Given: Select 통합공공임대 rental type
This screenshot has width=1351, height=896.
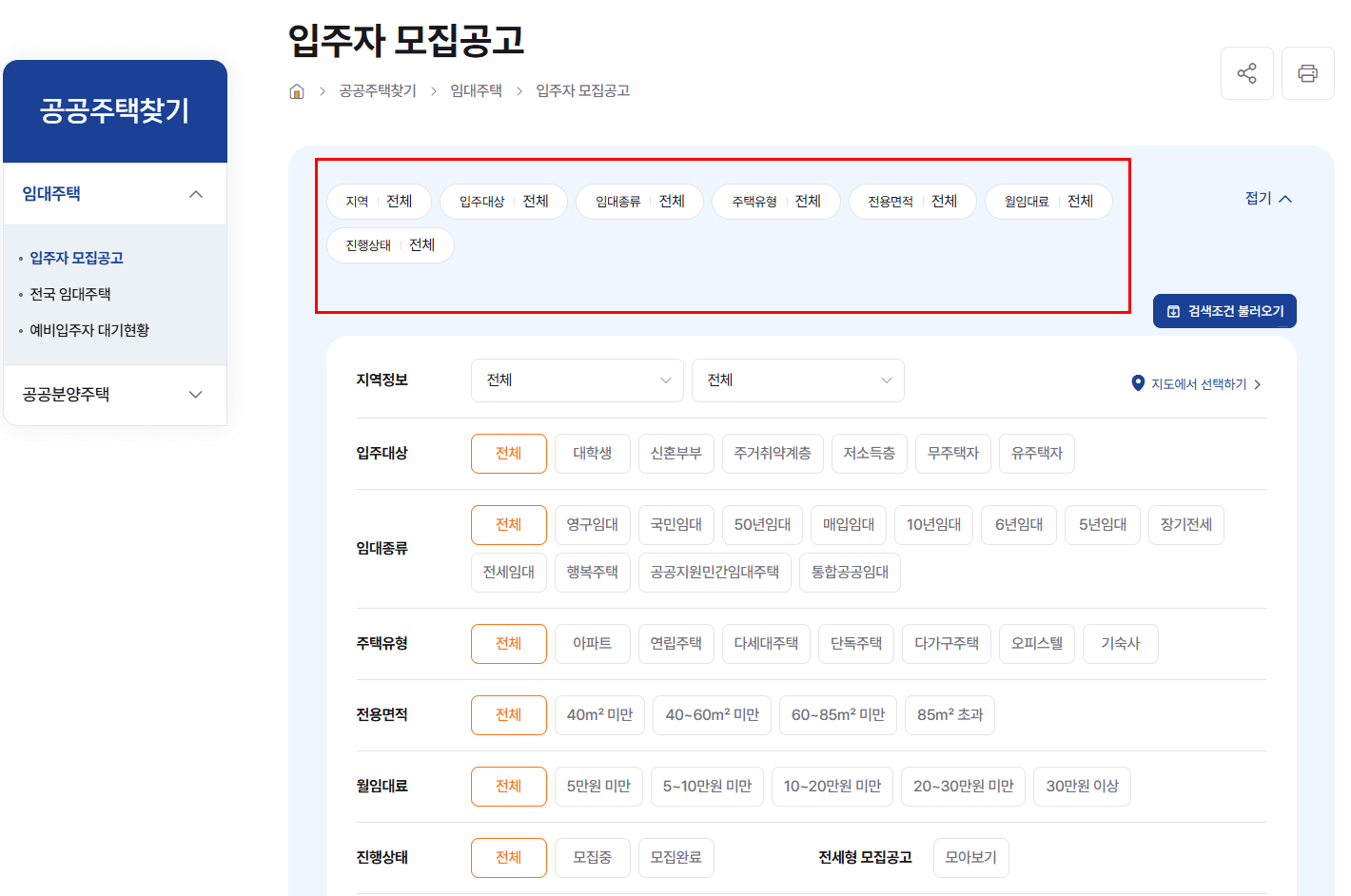Looking at the screenshot, I should point(850,573).
